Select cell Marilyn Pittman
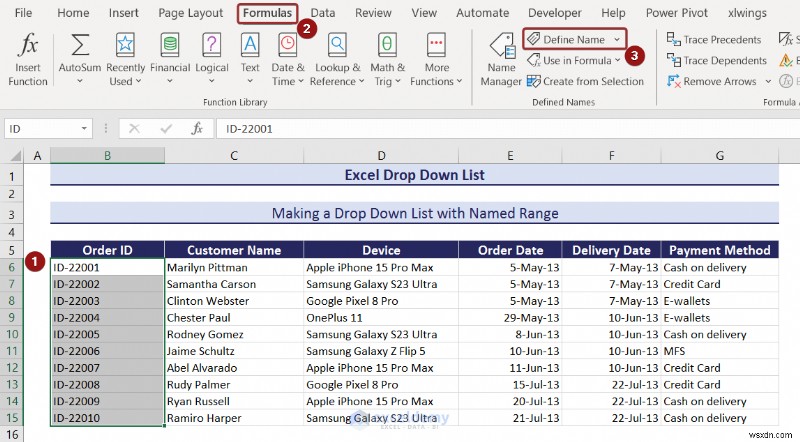The width and height of the screenshot is (800, 442). point(234,267)
